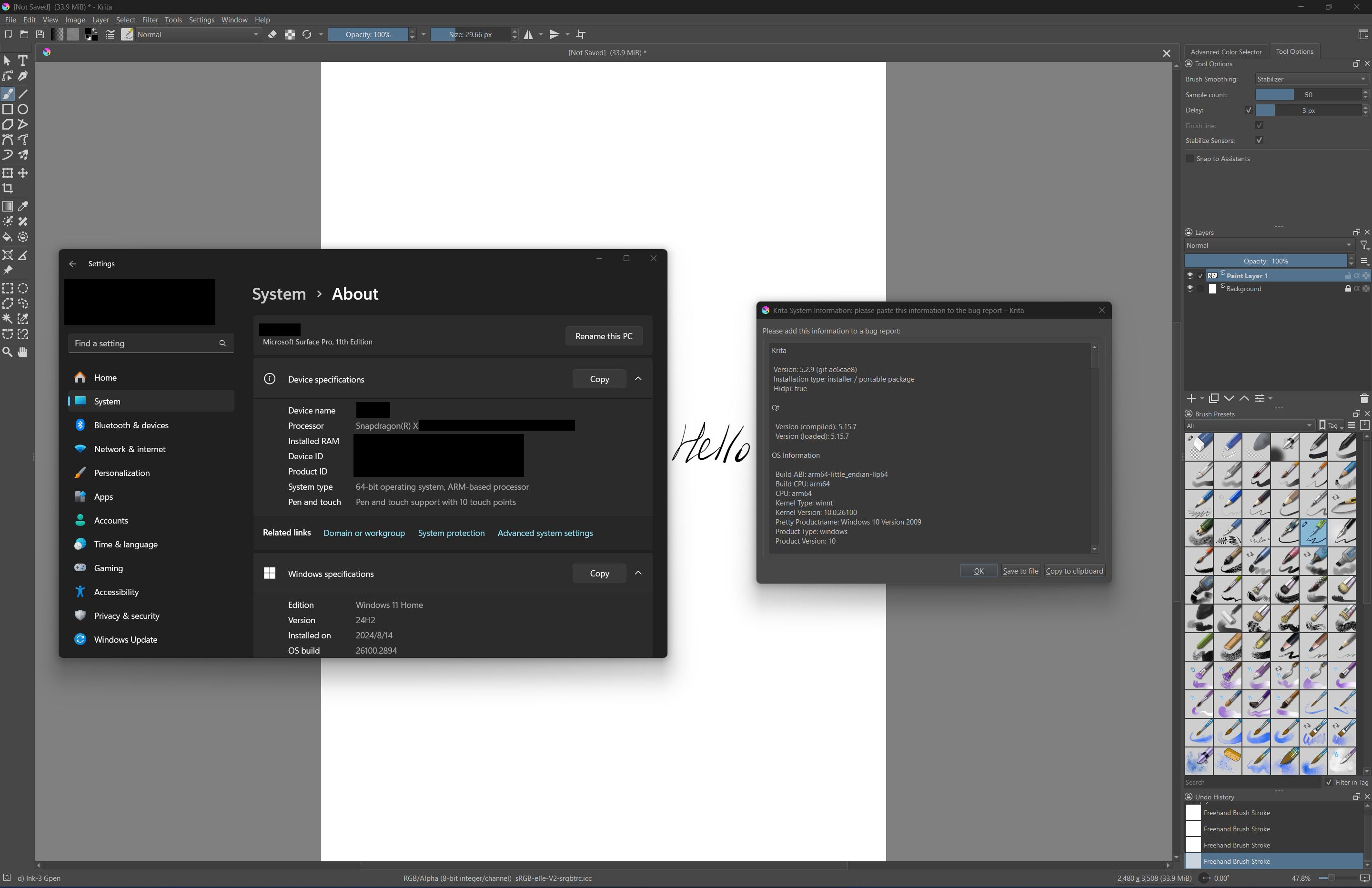
Task: Collapse Device specifications section chevron
Action: point(638,379)
